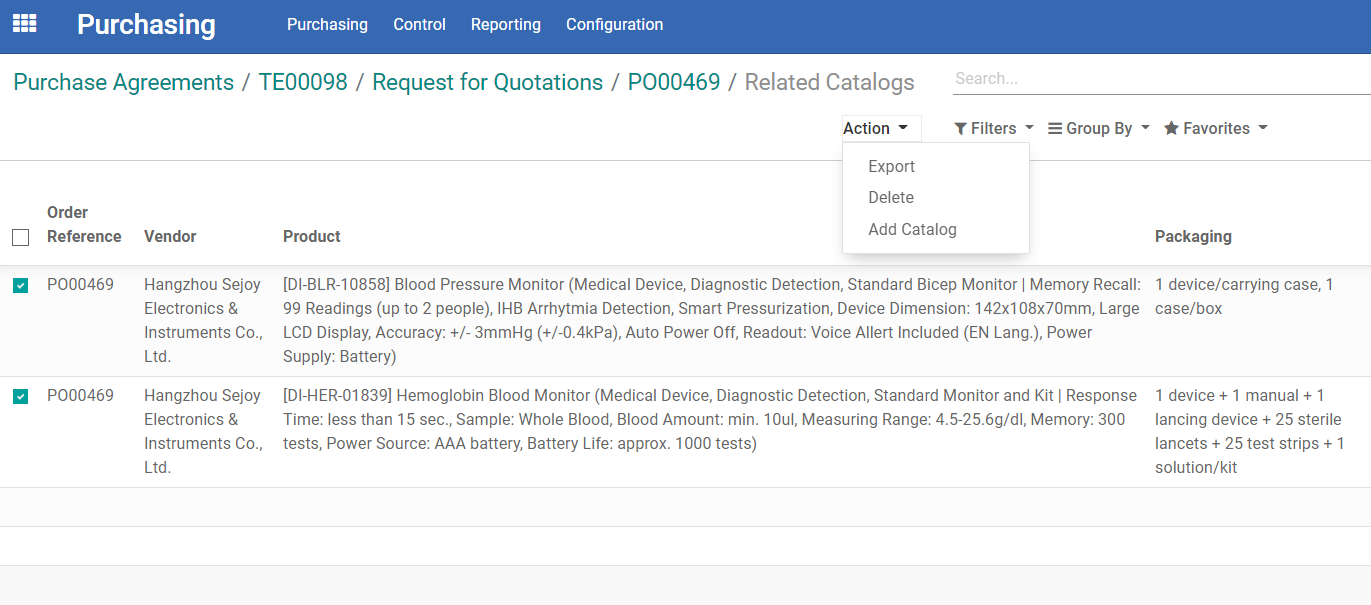This screenshot has height=605, width=1371.
Task: Go to PO00469 breadcrumb
Action: (x=674, y=82)
